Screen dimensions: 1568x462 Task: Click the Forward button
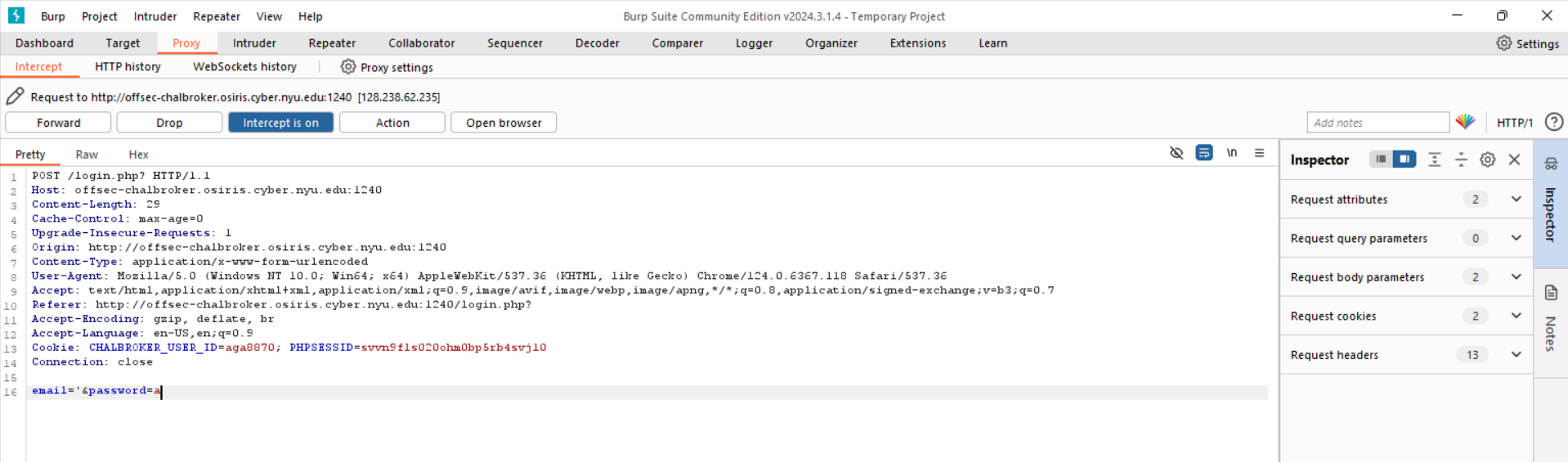pos(58,123)
